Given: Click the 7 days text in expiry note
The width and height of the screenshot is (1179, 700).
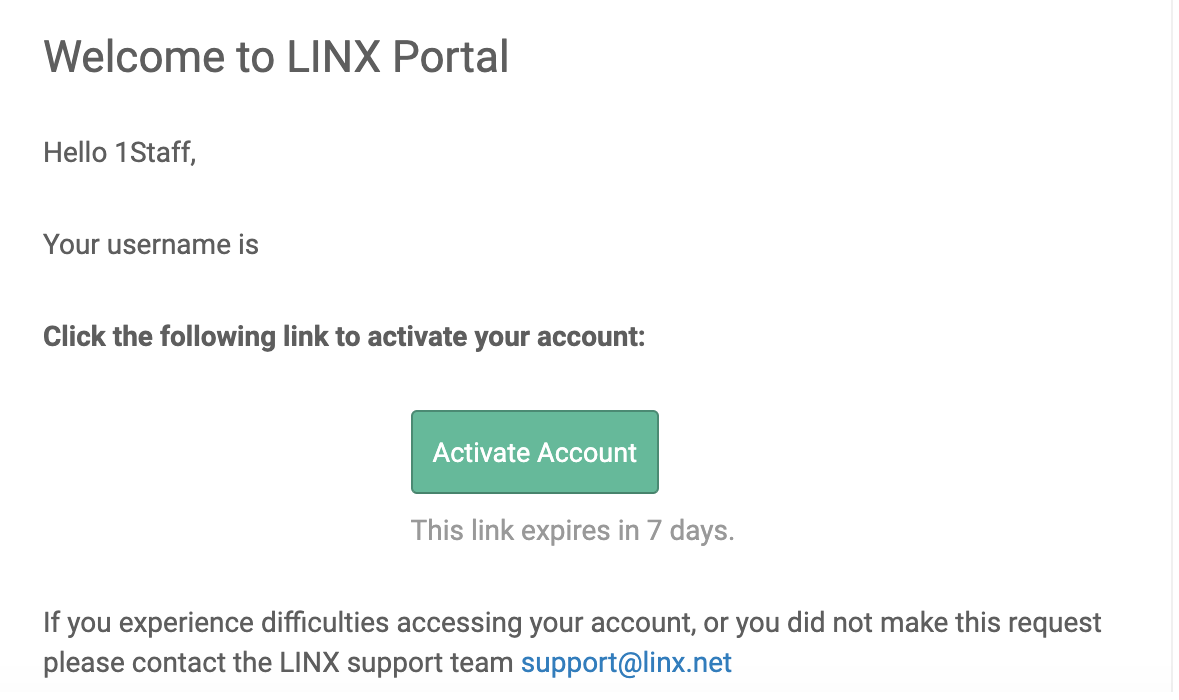Looking at the screenshot, I should pyautogui.click(x=690, y=531).
